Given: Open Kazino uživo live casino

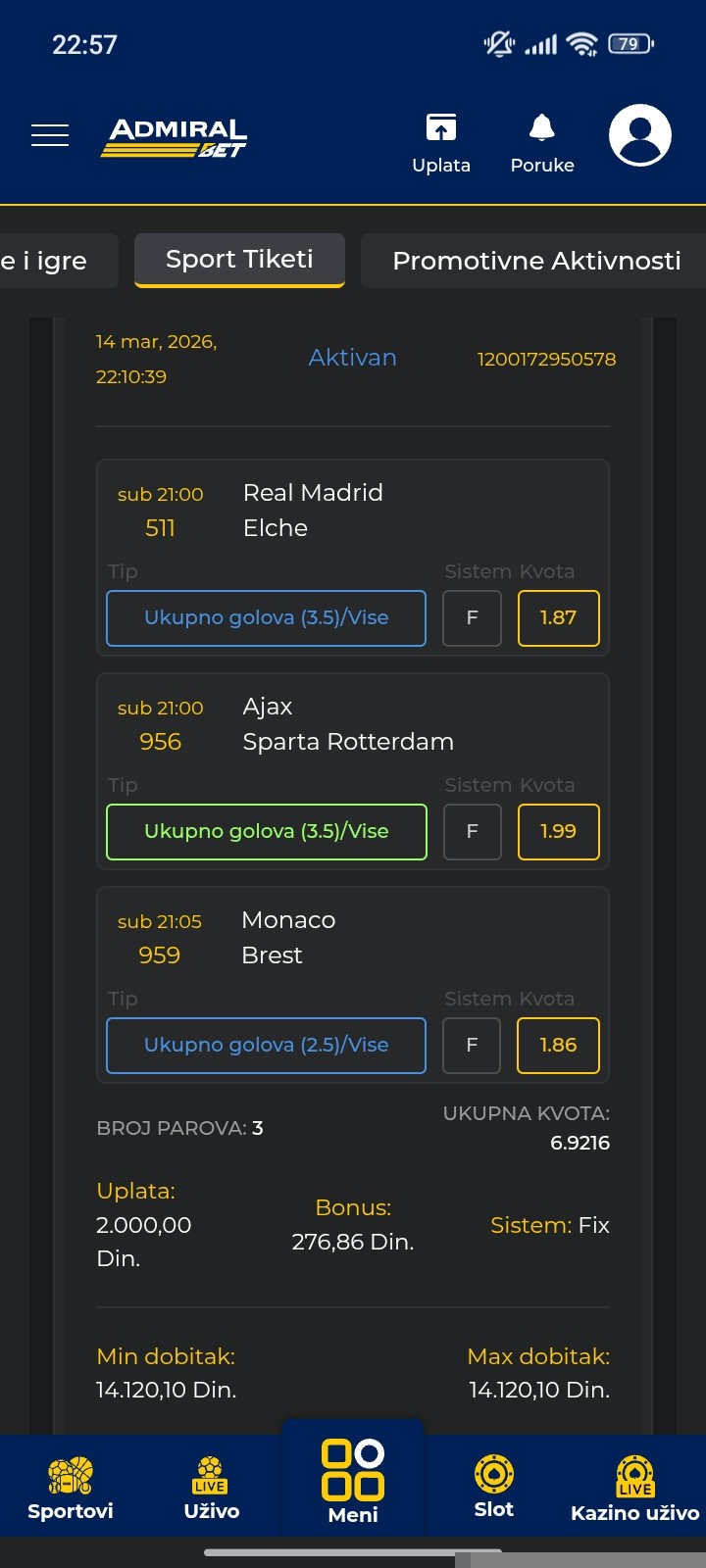Looking at the screenshot, I should [634, 1488].
